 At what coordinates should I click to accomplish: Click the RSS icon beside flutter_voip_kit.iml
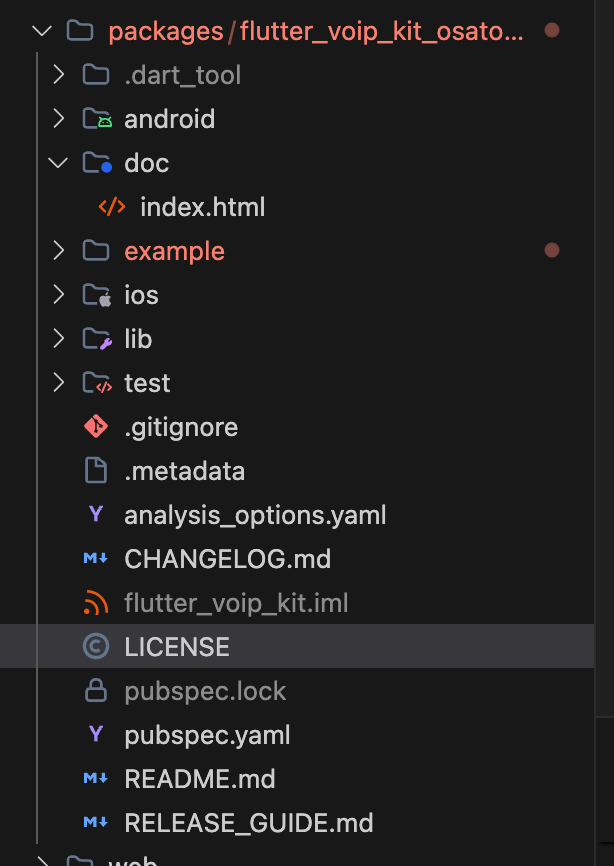pos(96,603)
